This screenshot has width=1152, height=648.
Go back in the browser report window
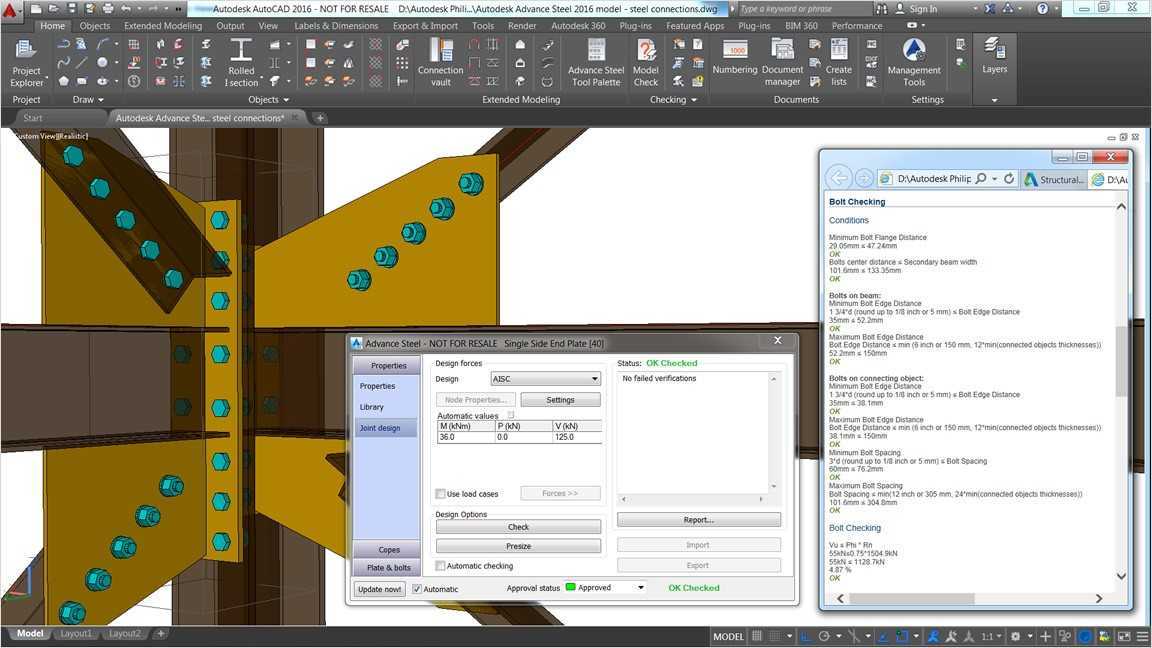838,178
